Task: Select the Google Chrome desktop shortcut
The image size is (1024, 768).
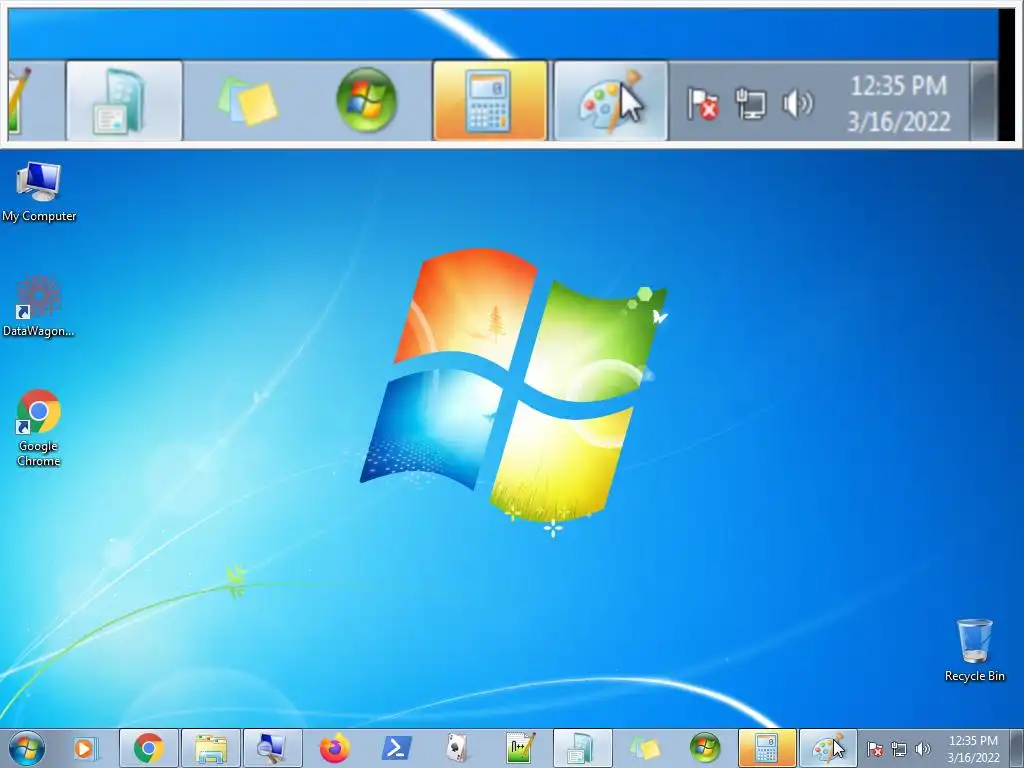Action: tap(39, 428)
